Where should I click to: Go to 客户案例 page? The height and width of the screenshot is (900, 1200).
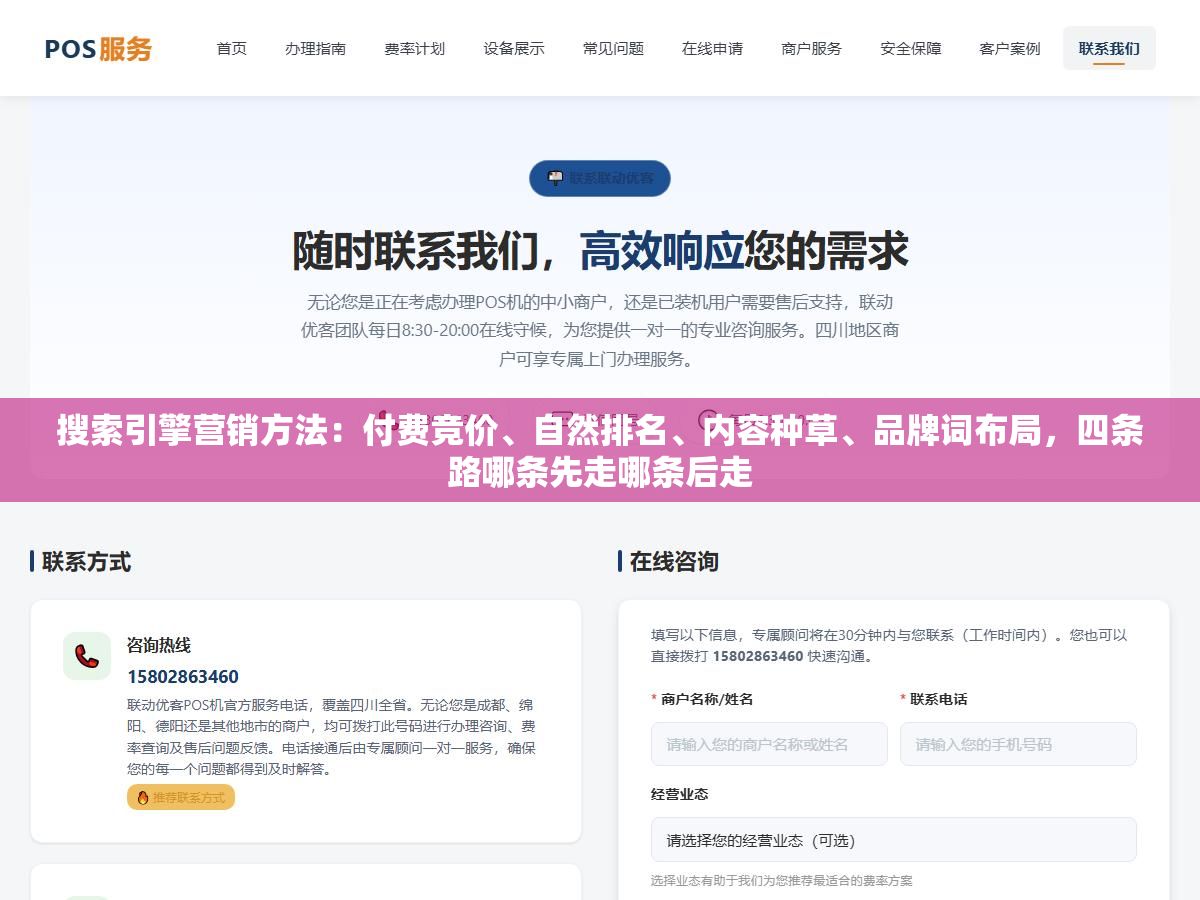pyautogui.click(x=1009, y=48)
